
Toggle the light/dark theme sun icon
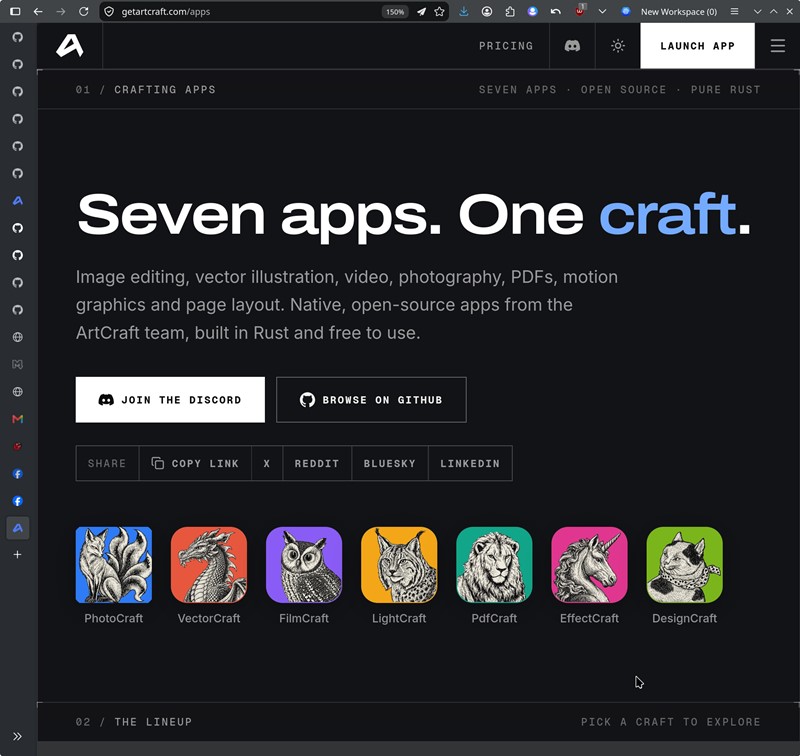[618, 46]
